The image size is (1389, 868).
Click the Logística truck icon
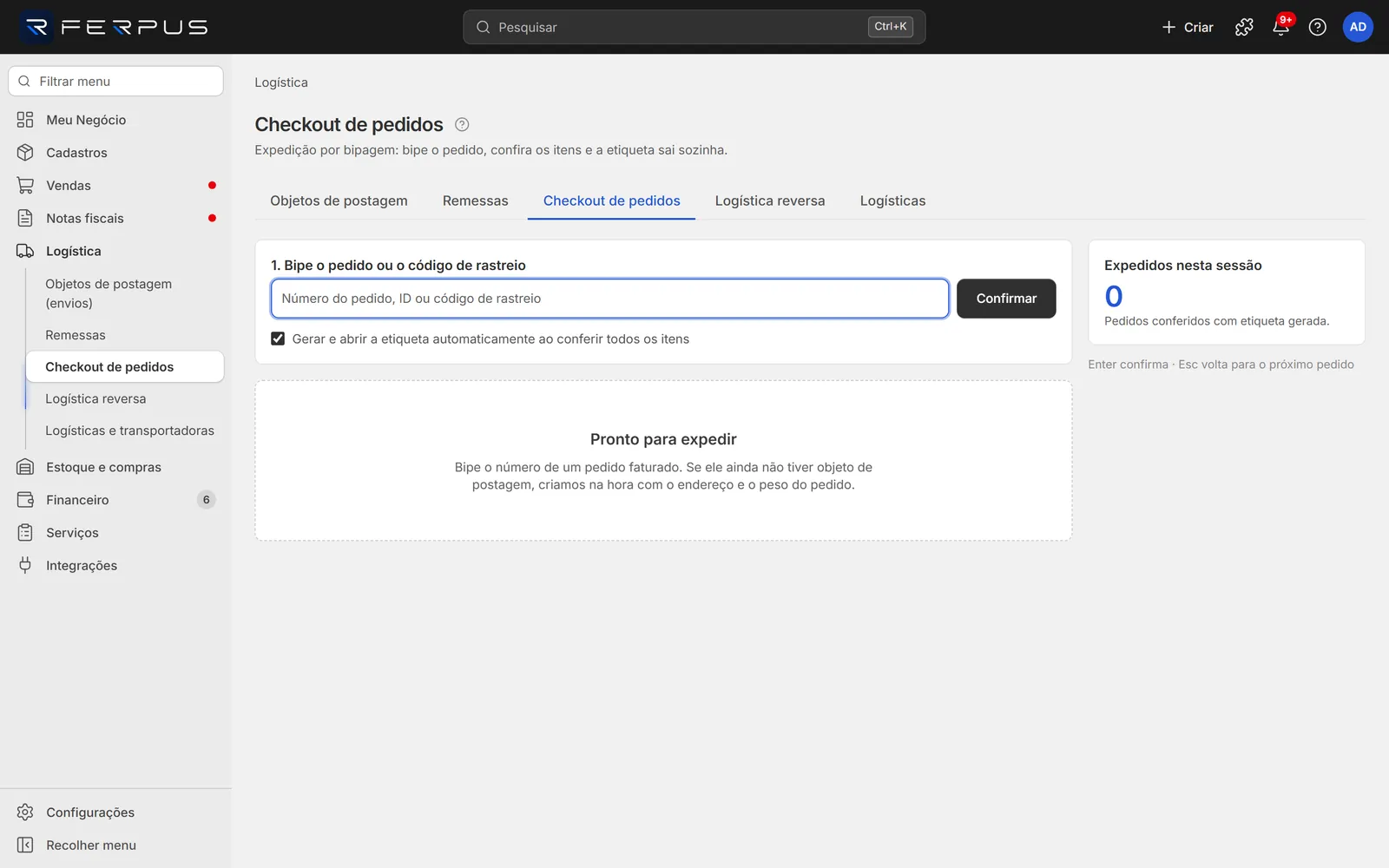25,251
